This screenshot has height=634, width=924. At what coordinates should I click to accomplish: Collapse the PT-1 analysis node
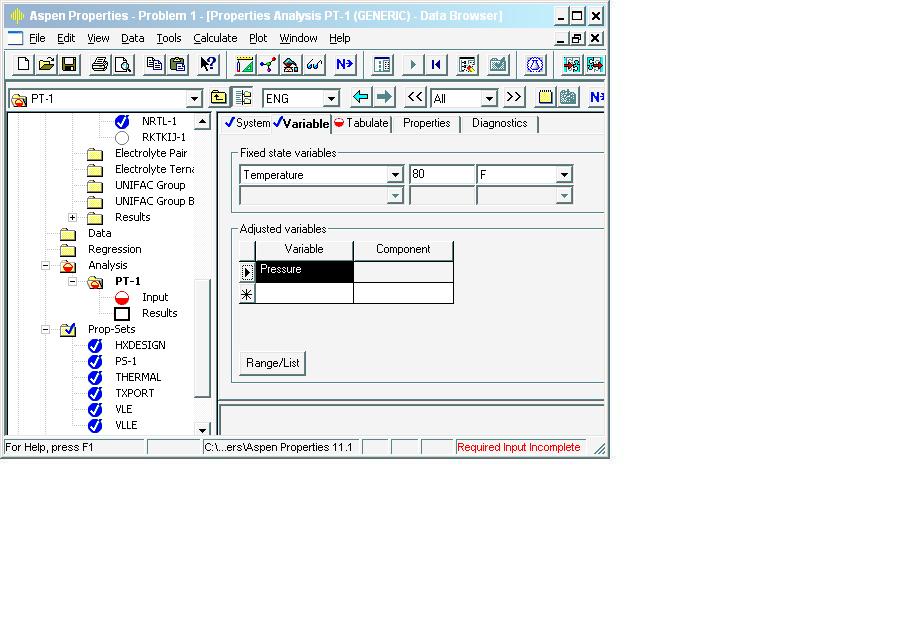tap(72, 282)
